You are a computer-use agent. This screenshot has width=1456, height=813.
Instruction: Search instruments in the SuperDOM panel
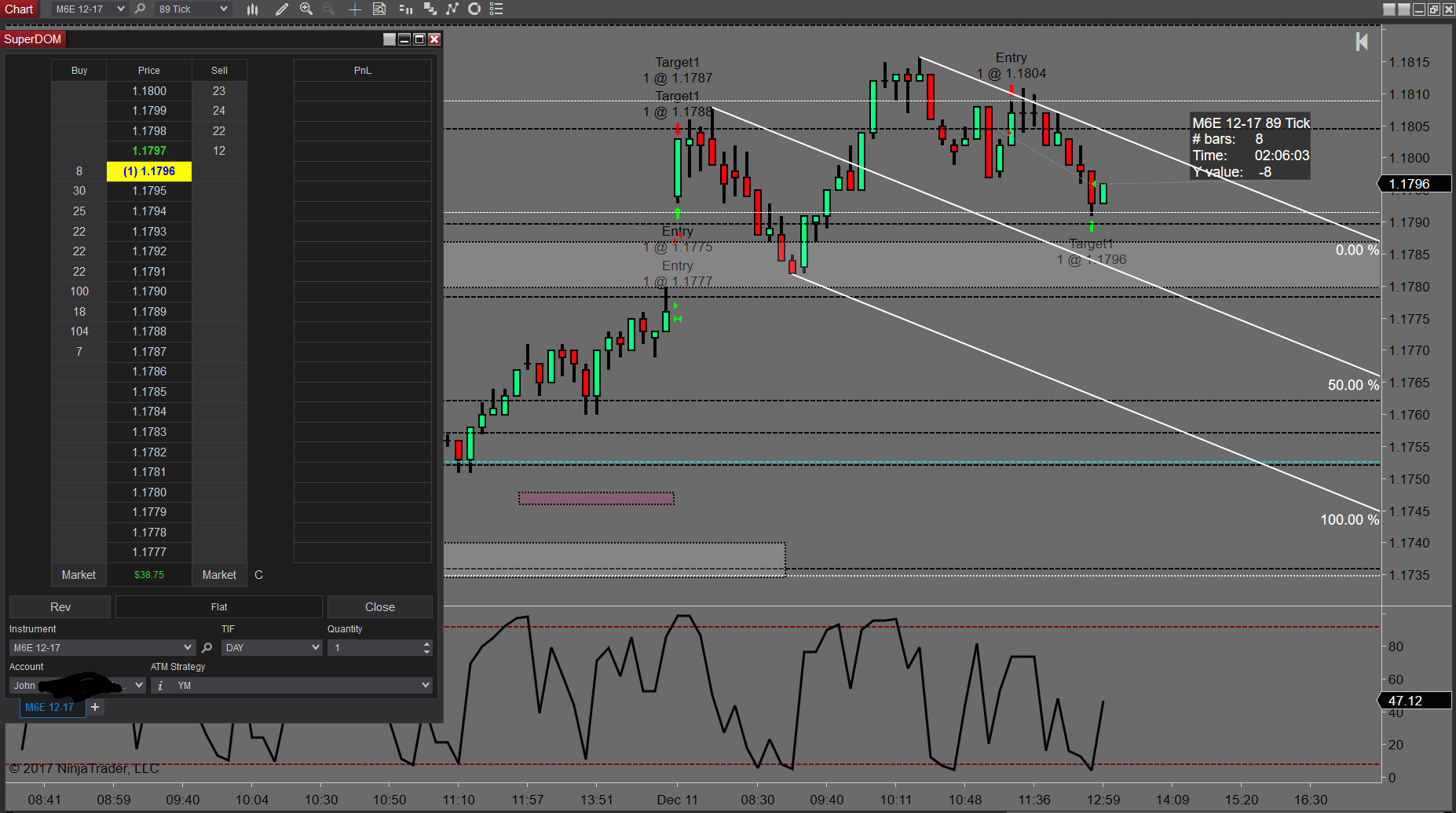(x=207, y=647)
